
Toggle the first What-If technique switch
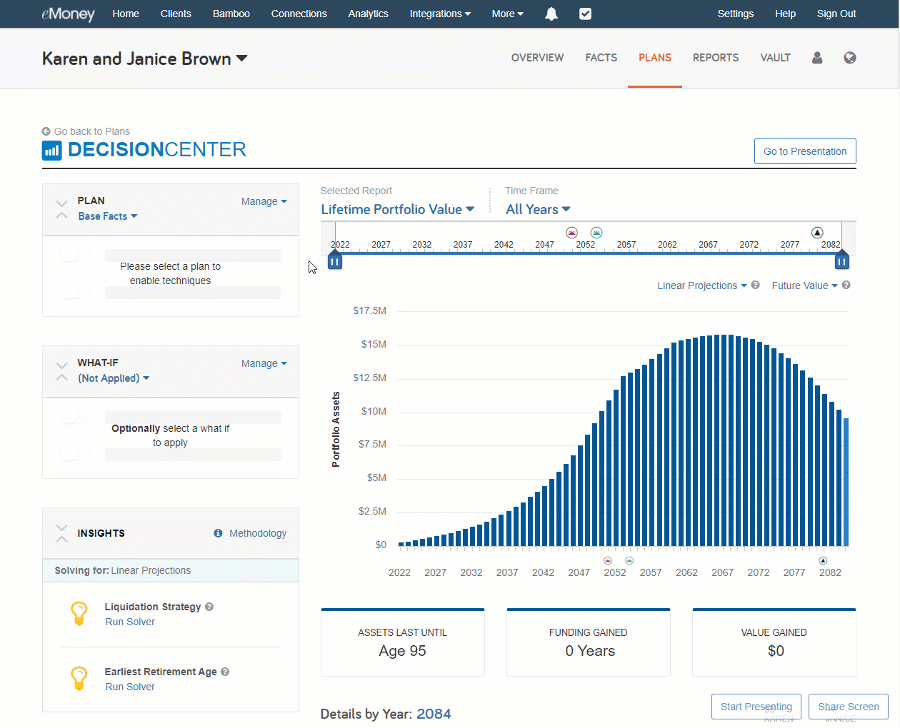[x=75, y=415]
